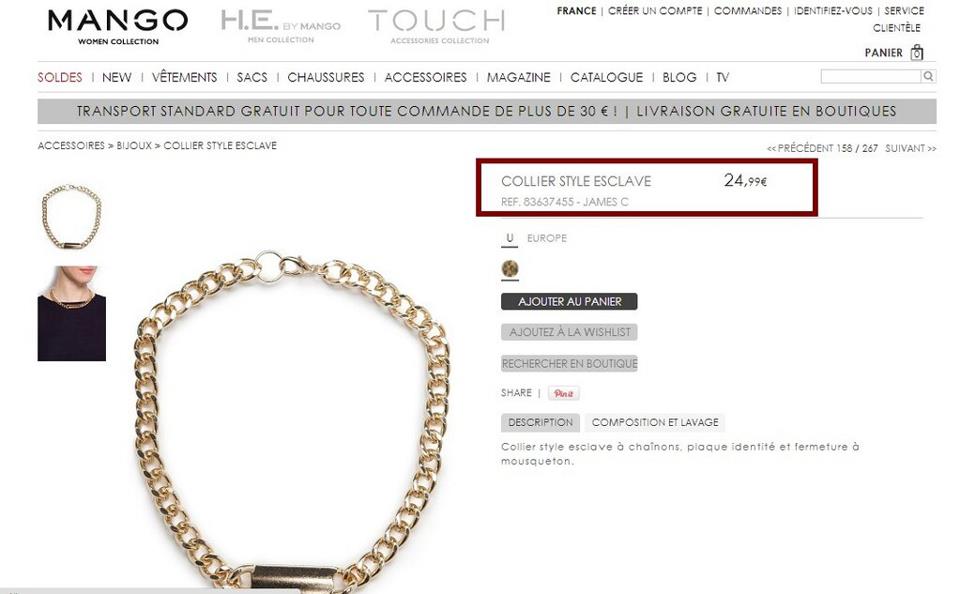Select the Description tab

(x=540, y=423)
